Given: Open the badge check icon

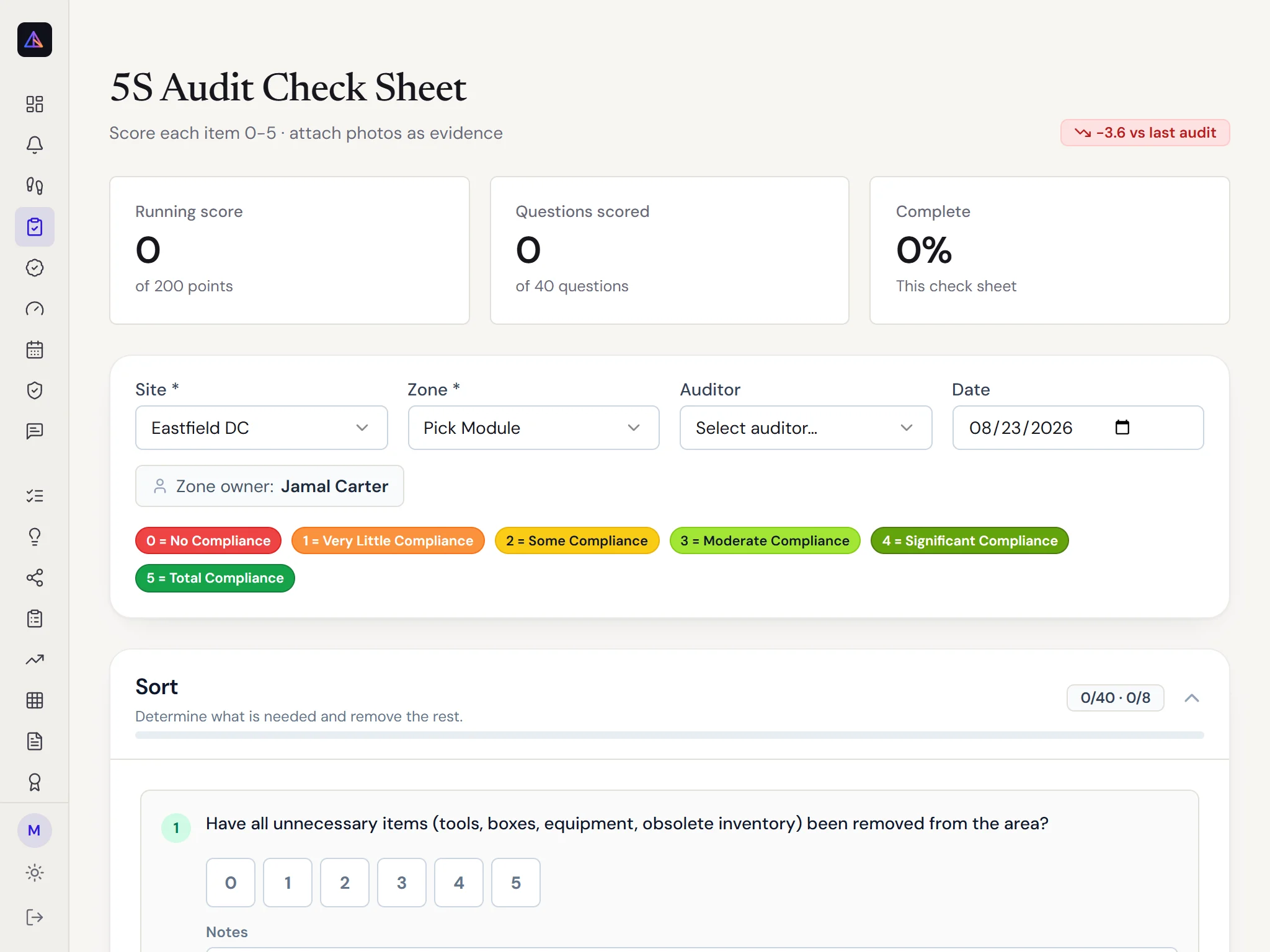Looking at the screenshot, I should pos(35,268).
